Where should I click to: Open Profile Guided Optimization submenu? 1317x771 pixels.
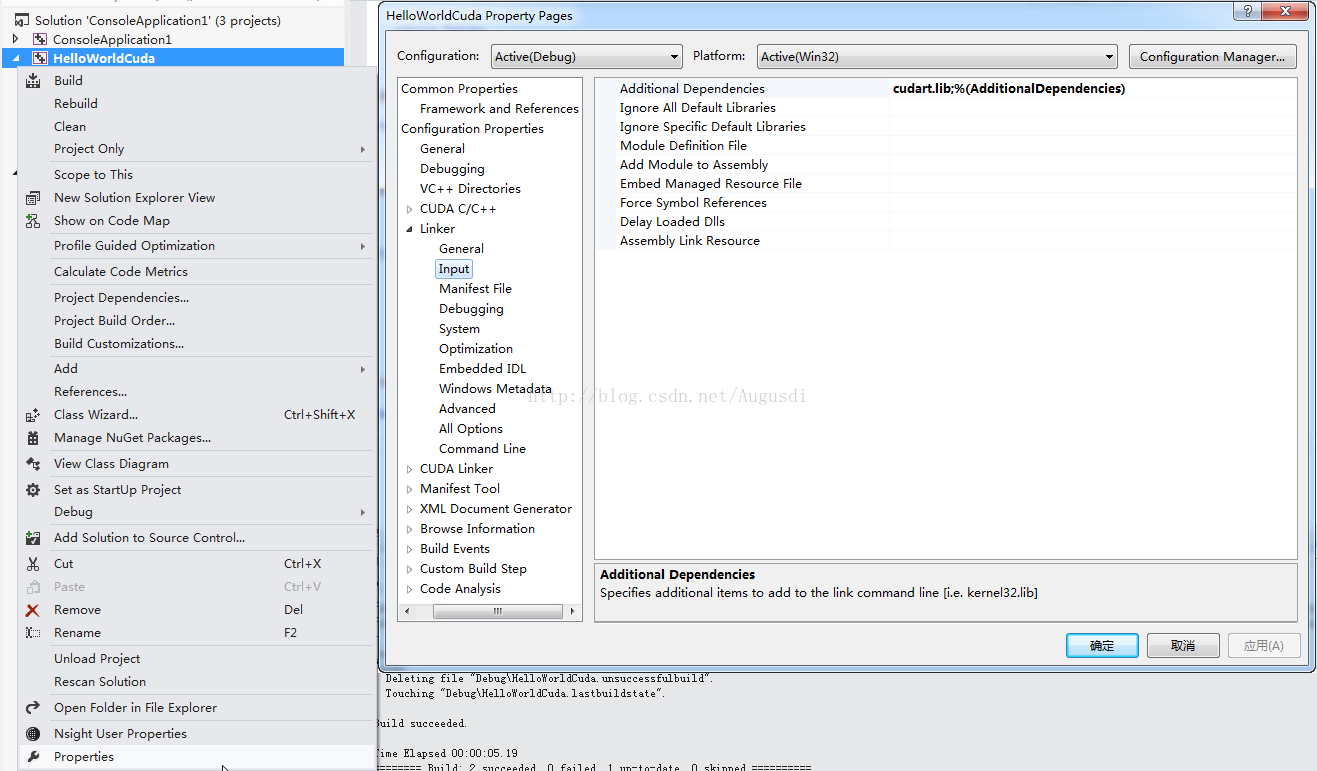tap(196, 246)
